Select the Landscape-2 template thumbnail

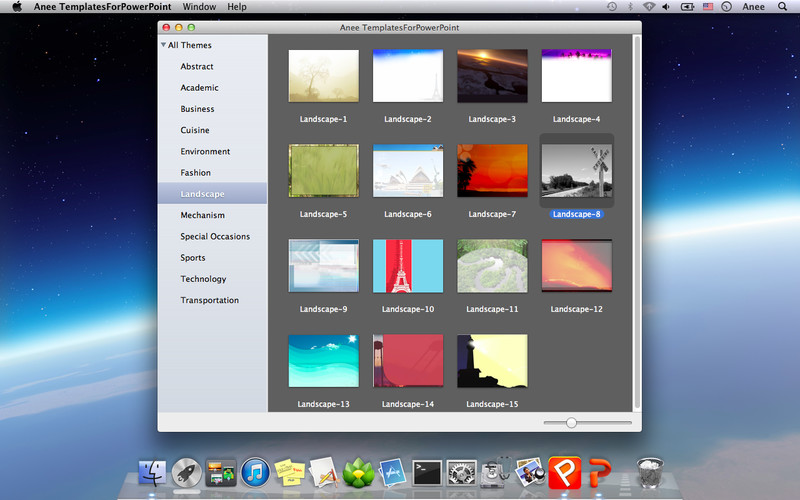point(408,76)
